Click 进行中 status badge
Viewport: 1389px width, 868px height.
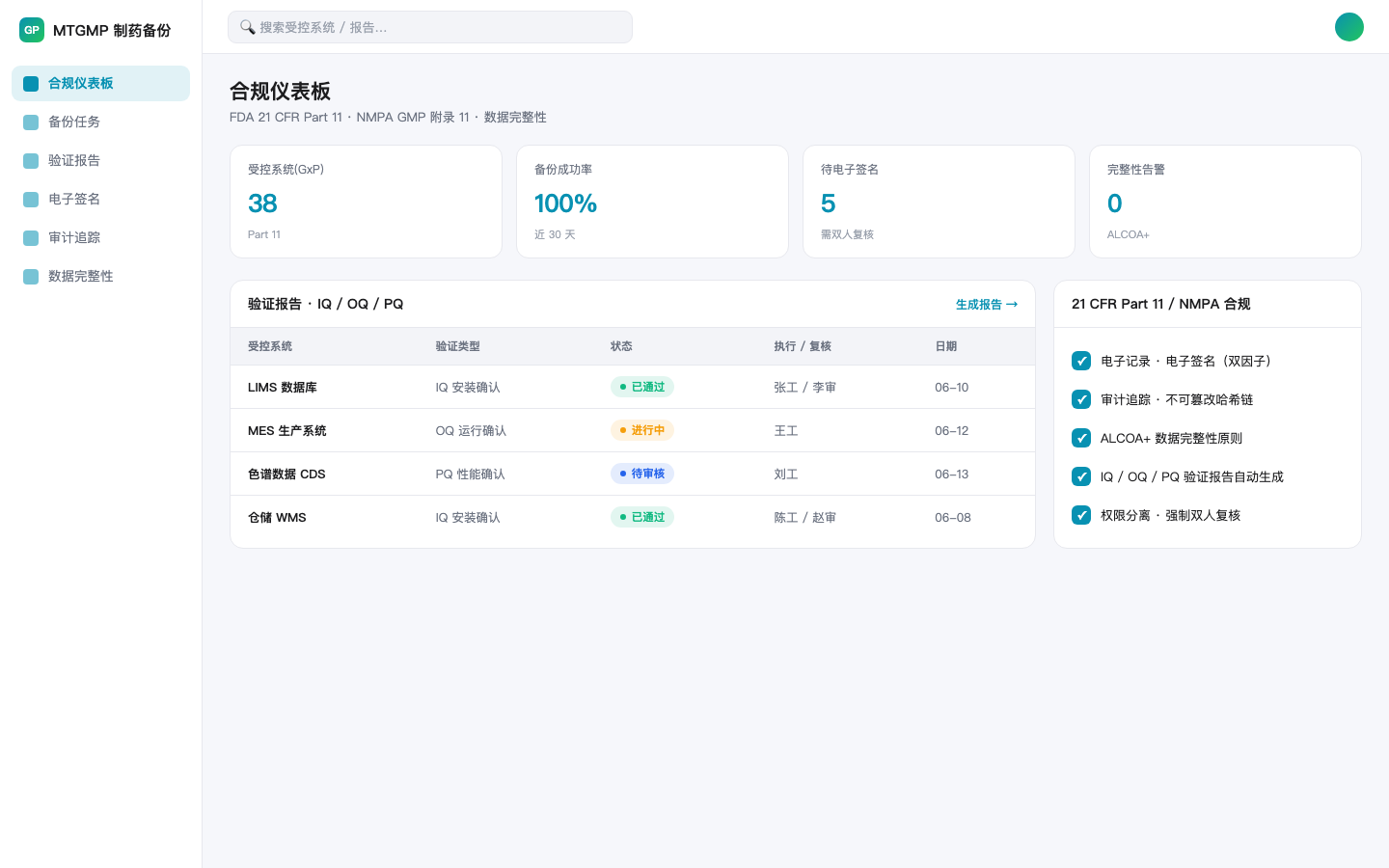point(642,430)
